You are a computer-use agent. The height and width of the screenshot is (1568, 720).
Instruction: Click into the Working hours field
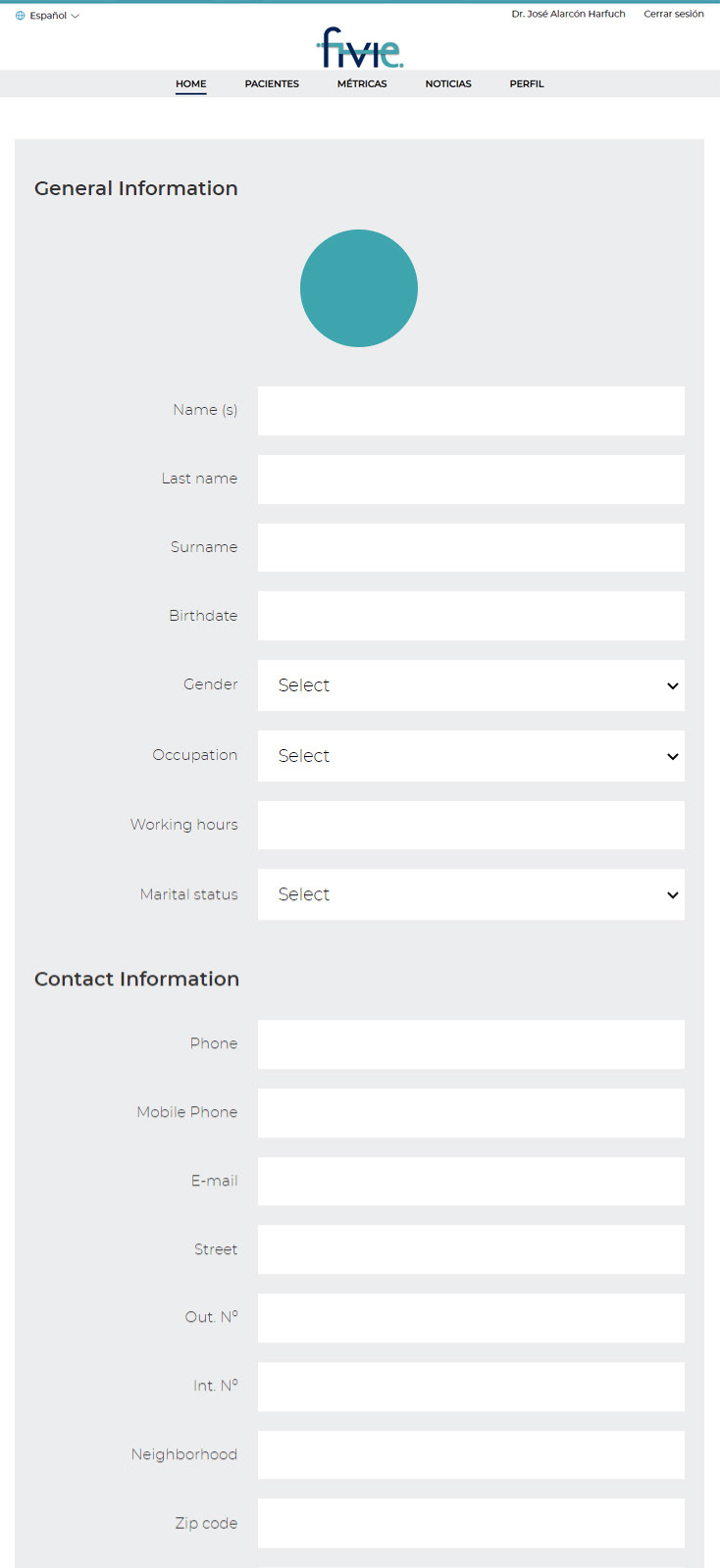[471, 825]
